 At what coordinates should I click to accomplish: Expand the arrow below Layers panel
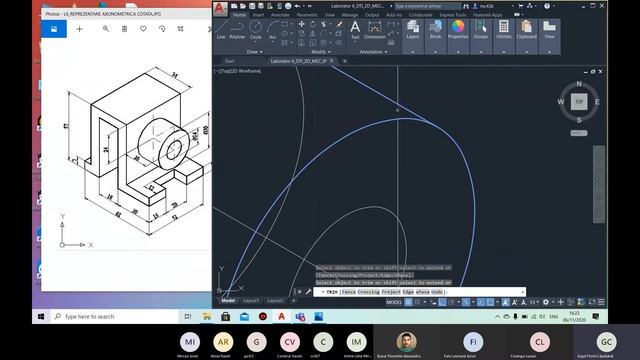(x=413, y=52)
